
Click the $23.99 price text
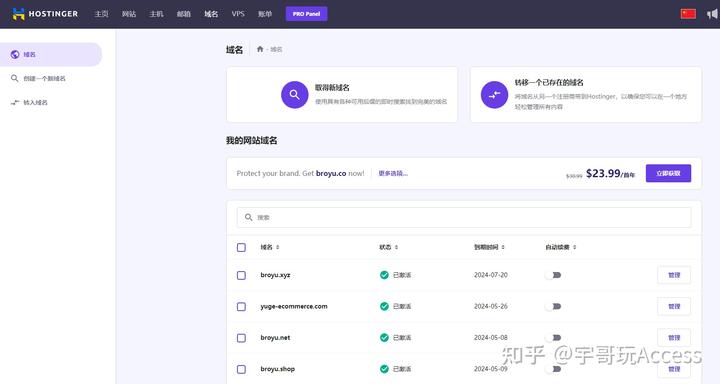coord(603,173)
